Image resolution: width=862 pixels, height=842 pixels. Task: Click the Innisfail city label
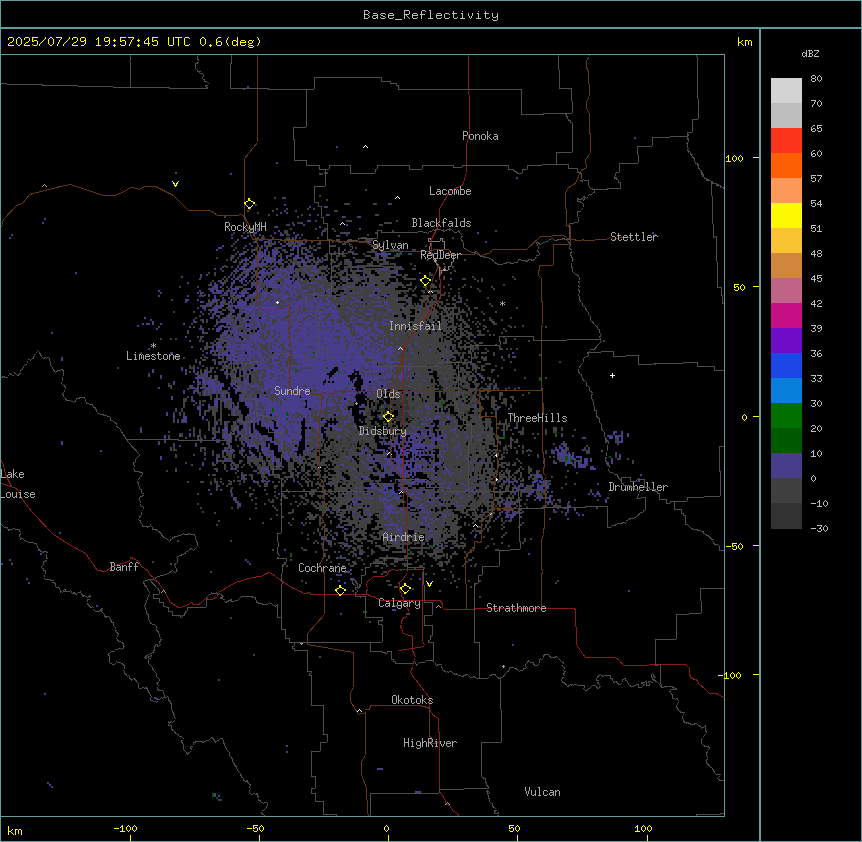(415, 326)
